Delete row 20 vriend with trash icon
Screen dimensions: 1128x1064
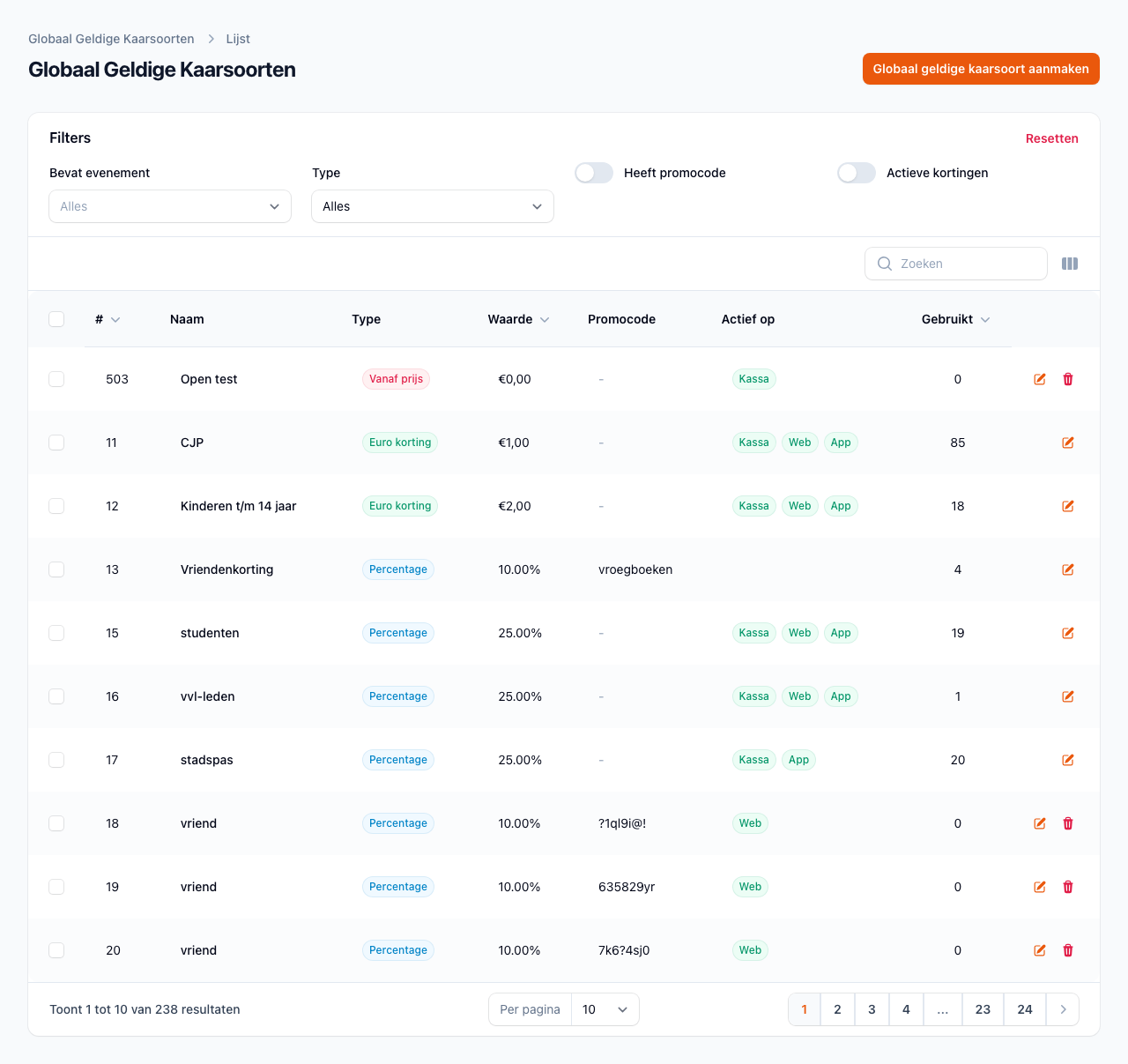[x=1068, y=950]
